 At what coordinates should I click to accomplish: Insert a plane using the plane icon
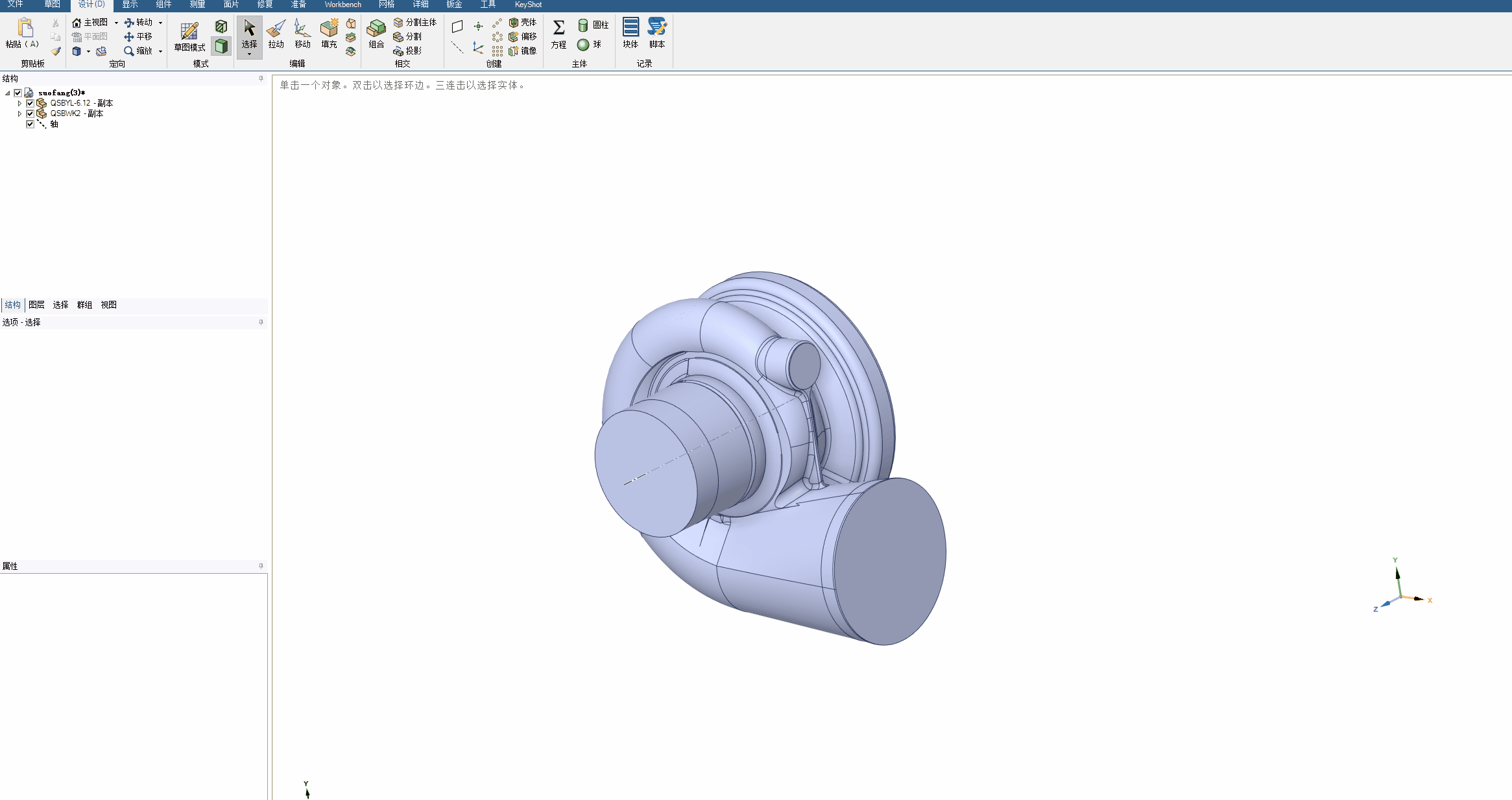click(x=457, y=27)
